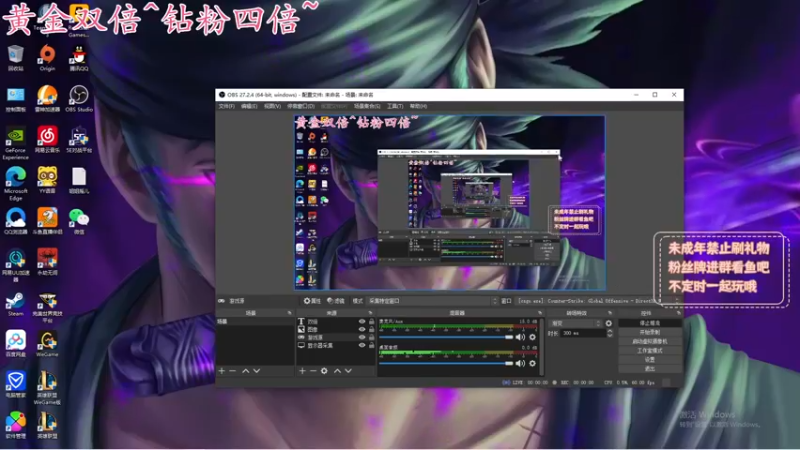
Task: Open the OBS Studio desktop shortcut
Action: [79, 98]
